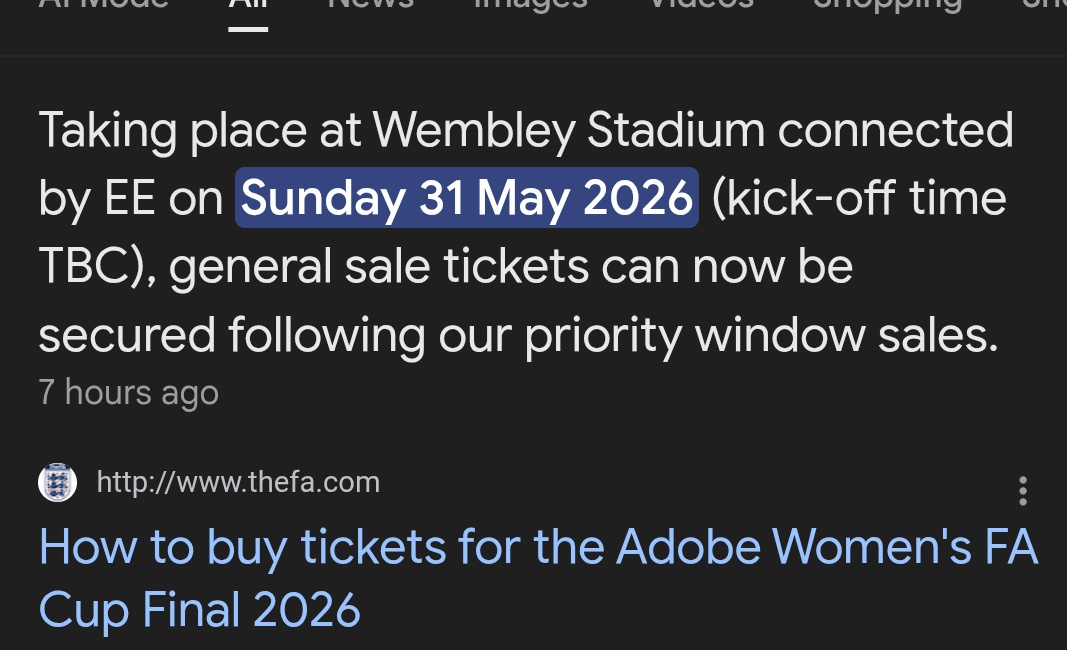Click the priority window sales text
This screenshot has height=650, width=1067.
tap(760, 336)
